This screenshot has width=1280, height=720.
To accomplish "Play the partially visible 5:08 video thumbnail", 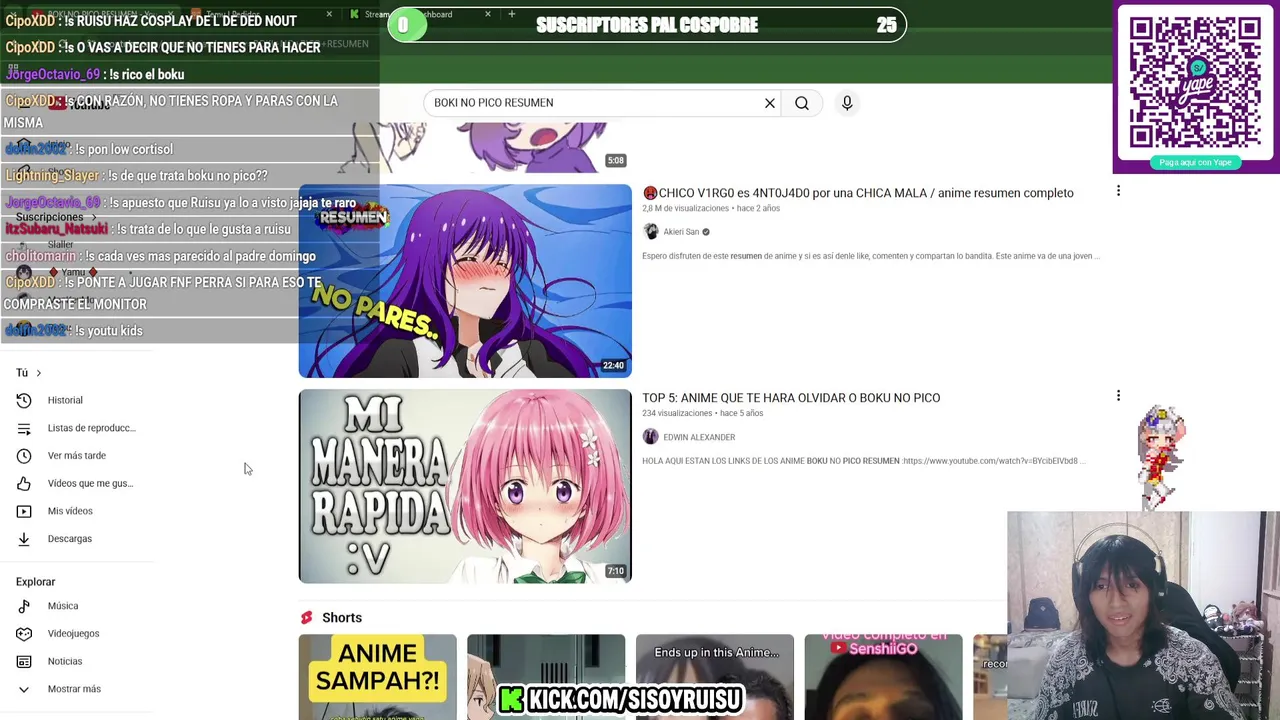I will [465, 147].
